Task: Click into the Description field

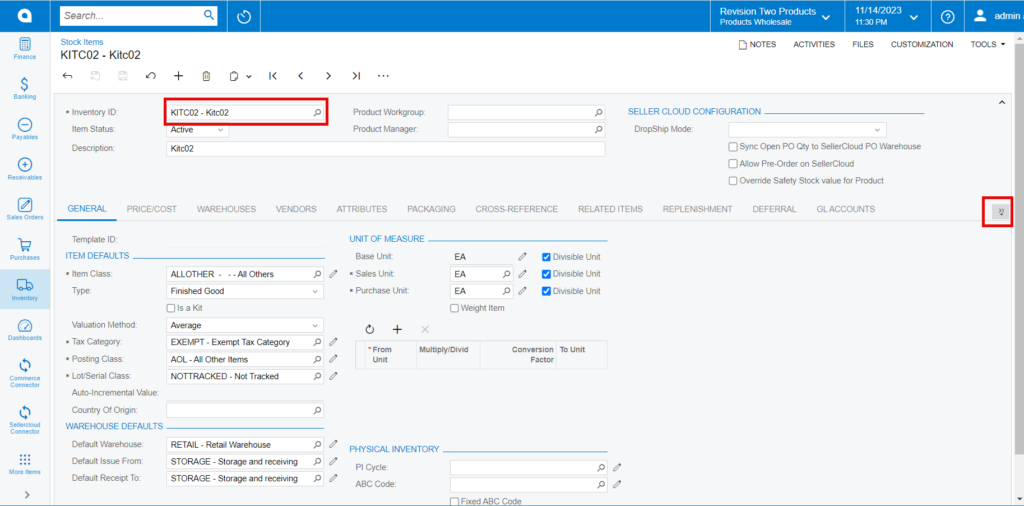Action: tap(386, 149)
